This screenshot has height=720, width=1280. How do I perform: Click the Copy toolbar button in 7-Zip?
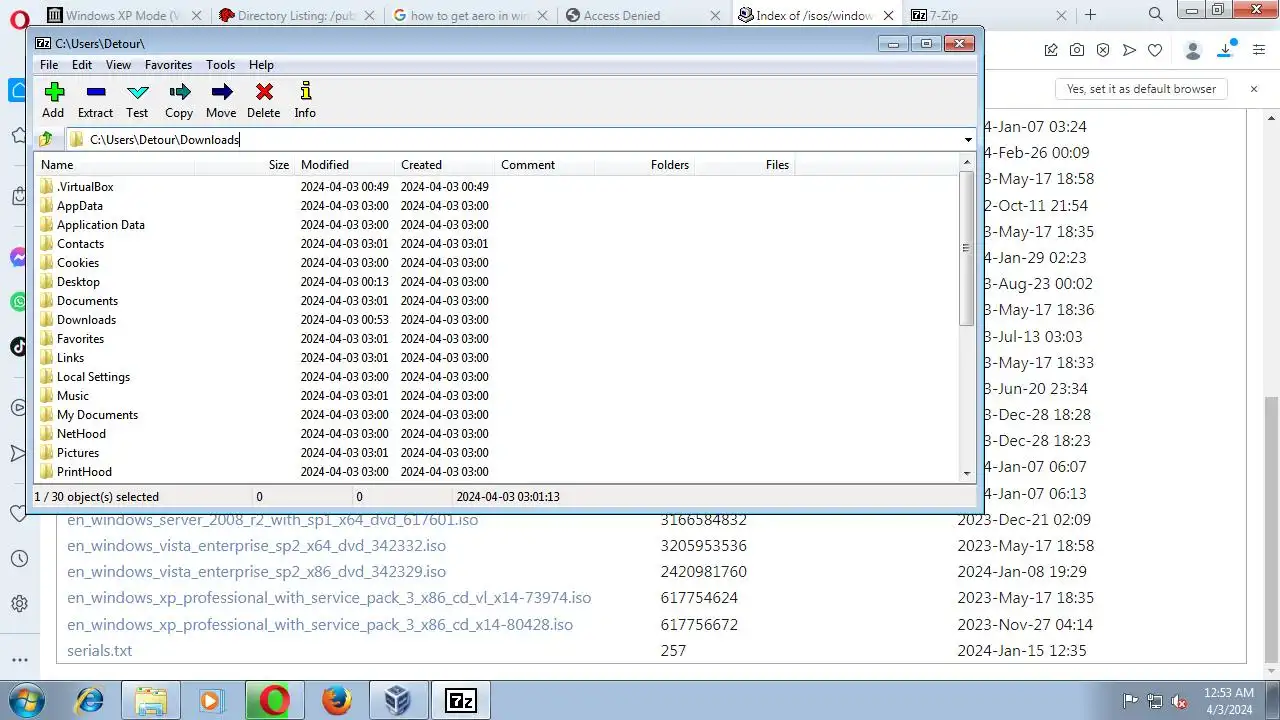pyautogui.click(x=179, y=100)
